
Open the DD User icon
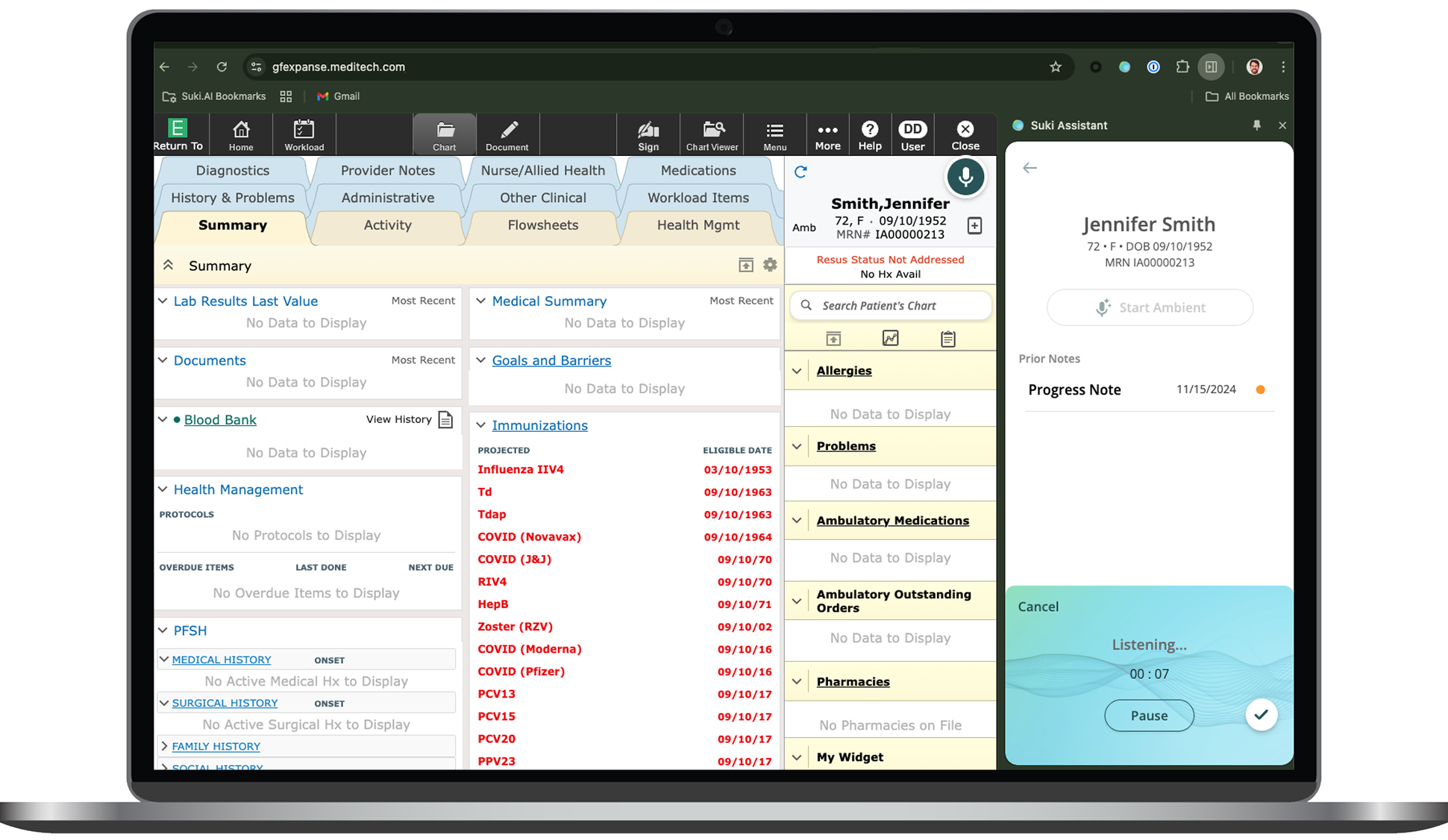coord(912,135)
